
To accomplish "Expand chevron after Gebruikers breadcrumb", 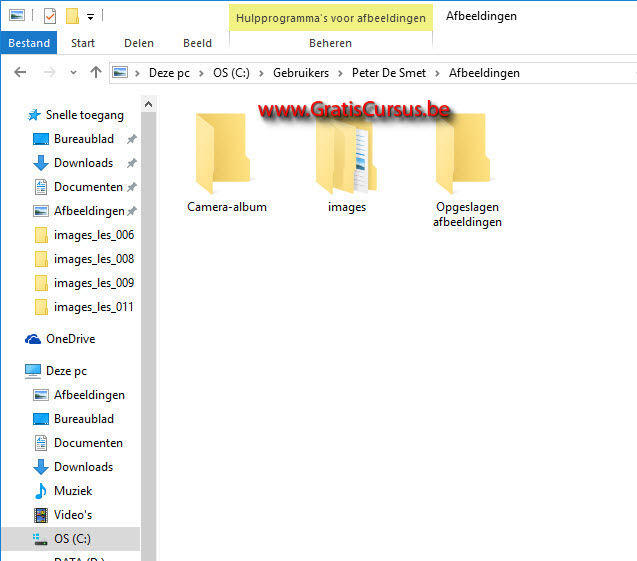I will pos(340,73).
